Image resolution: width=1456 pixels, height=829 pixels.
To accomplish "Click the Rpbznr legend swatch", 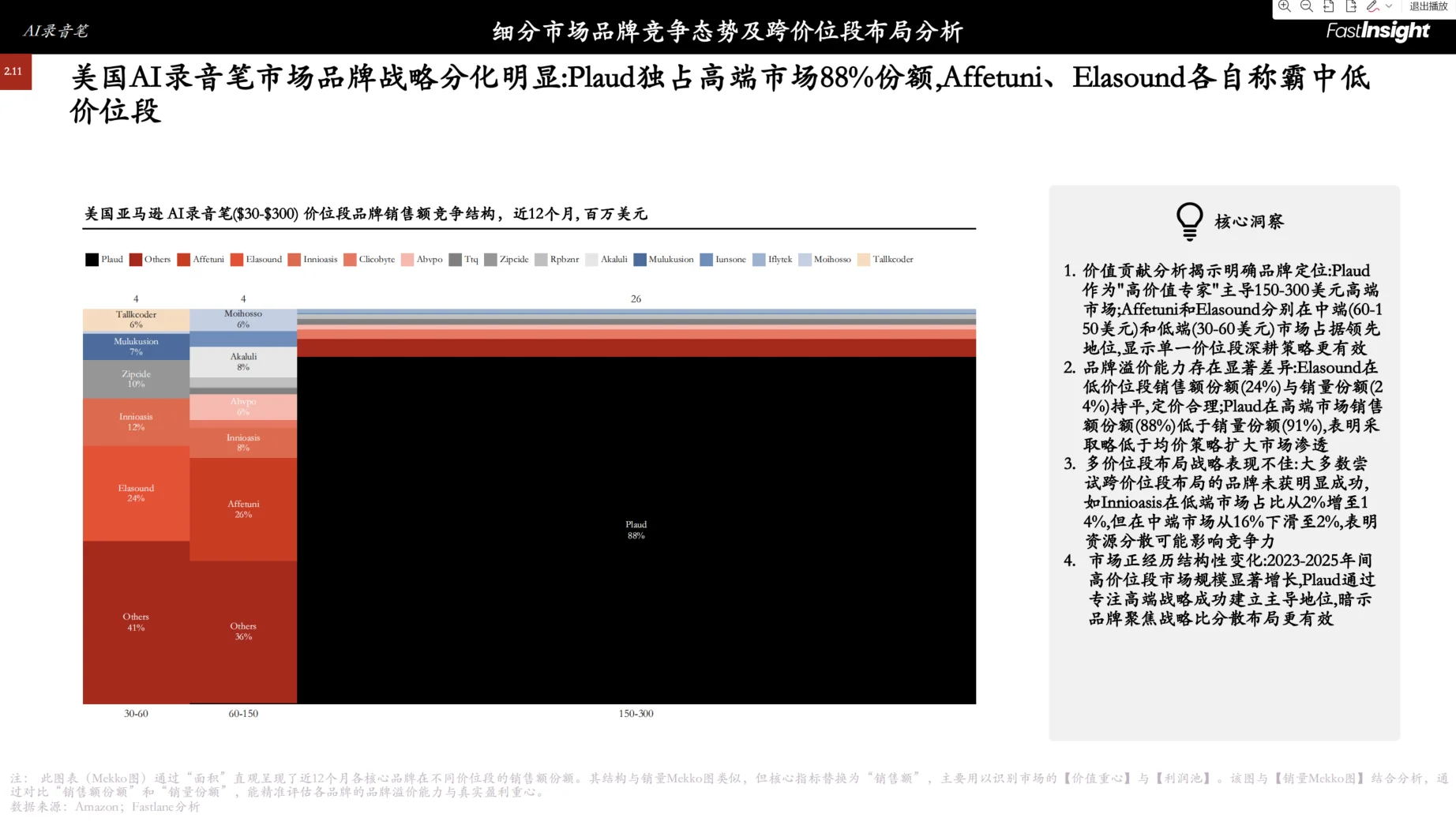I will coord(541,260).
